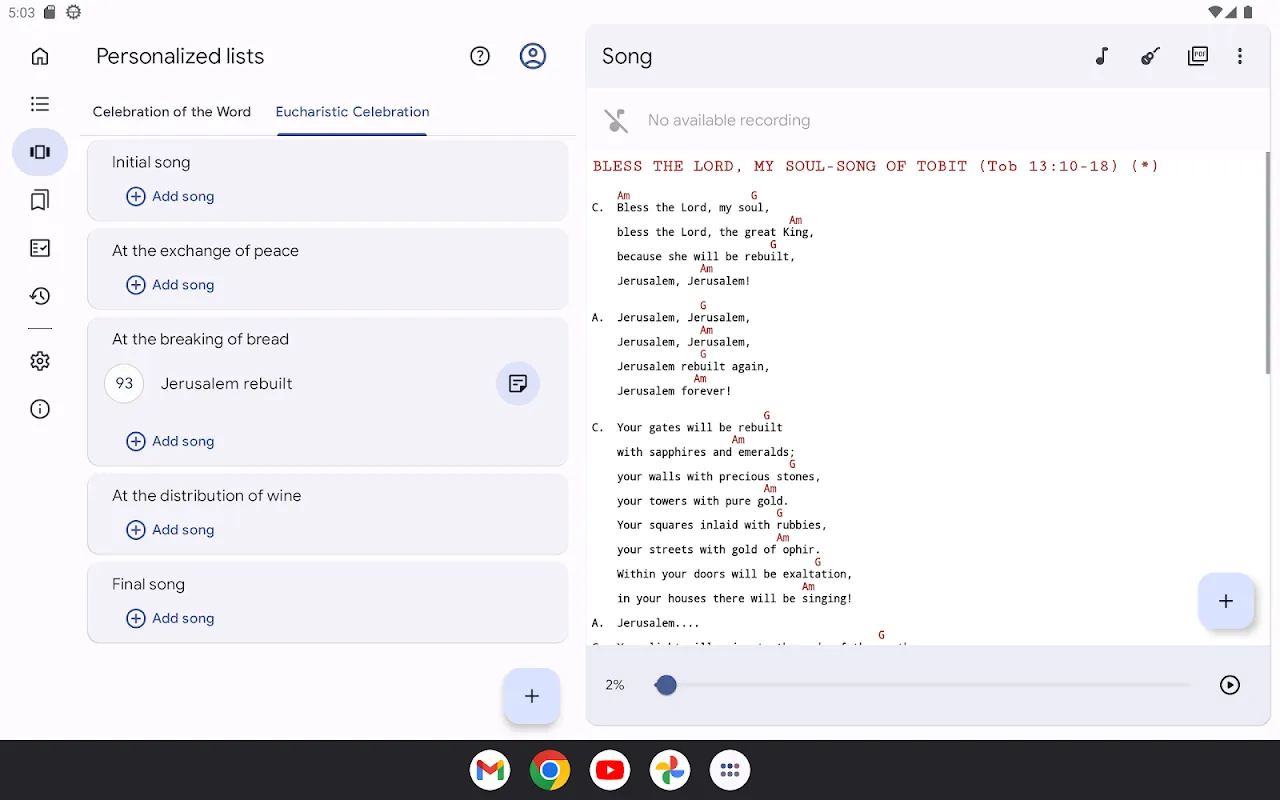Open the PDF export icon
This screenshot has height=800, width=1280.
click(x=1197, y=57)
